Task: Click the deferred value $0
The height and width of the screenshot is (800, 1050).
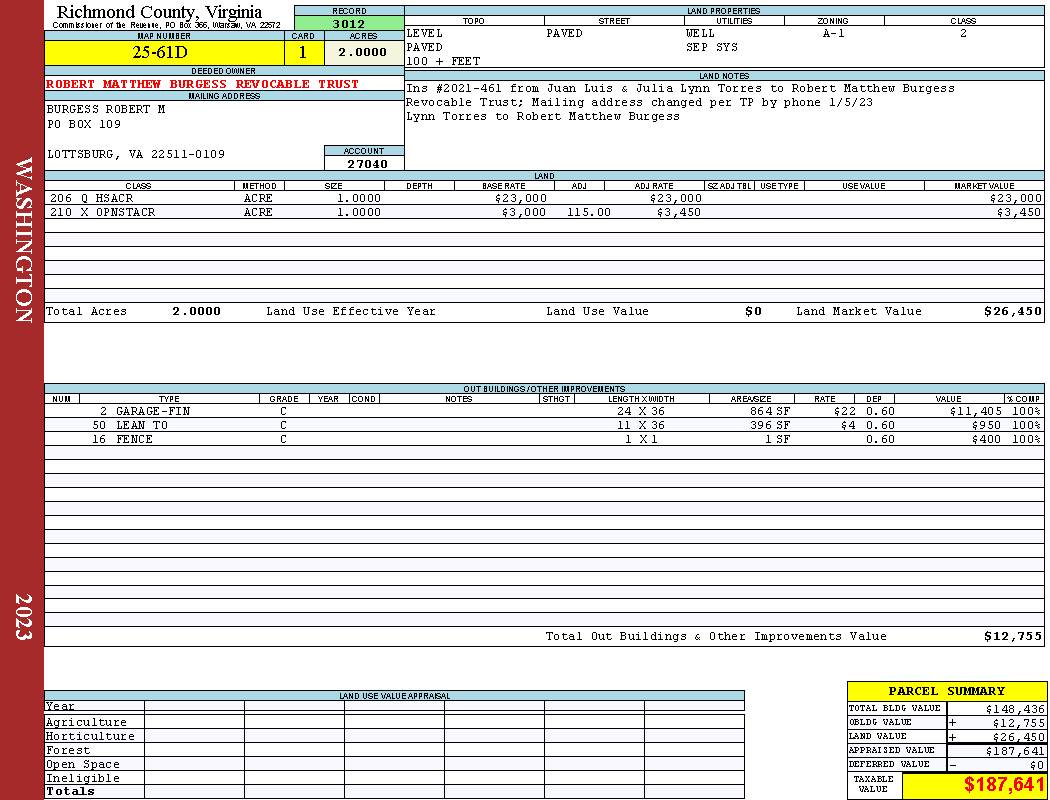Action: point(1037,765)
